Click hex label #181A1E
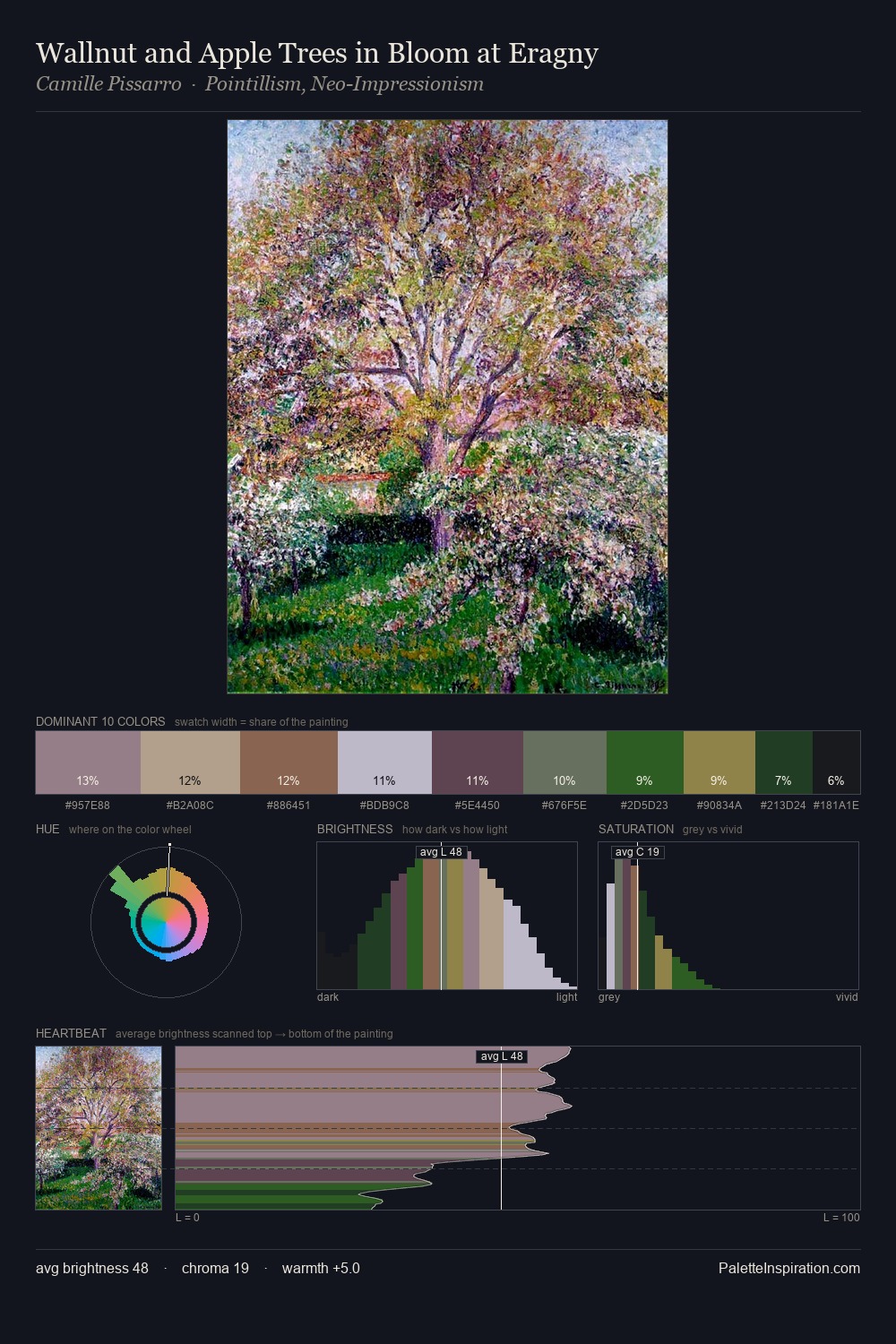Viewport: 896px width, 1344px height. (x=836, y=806)
